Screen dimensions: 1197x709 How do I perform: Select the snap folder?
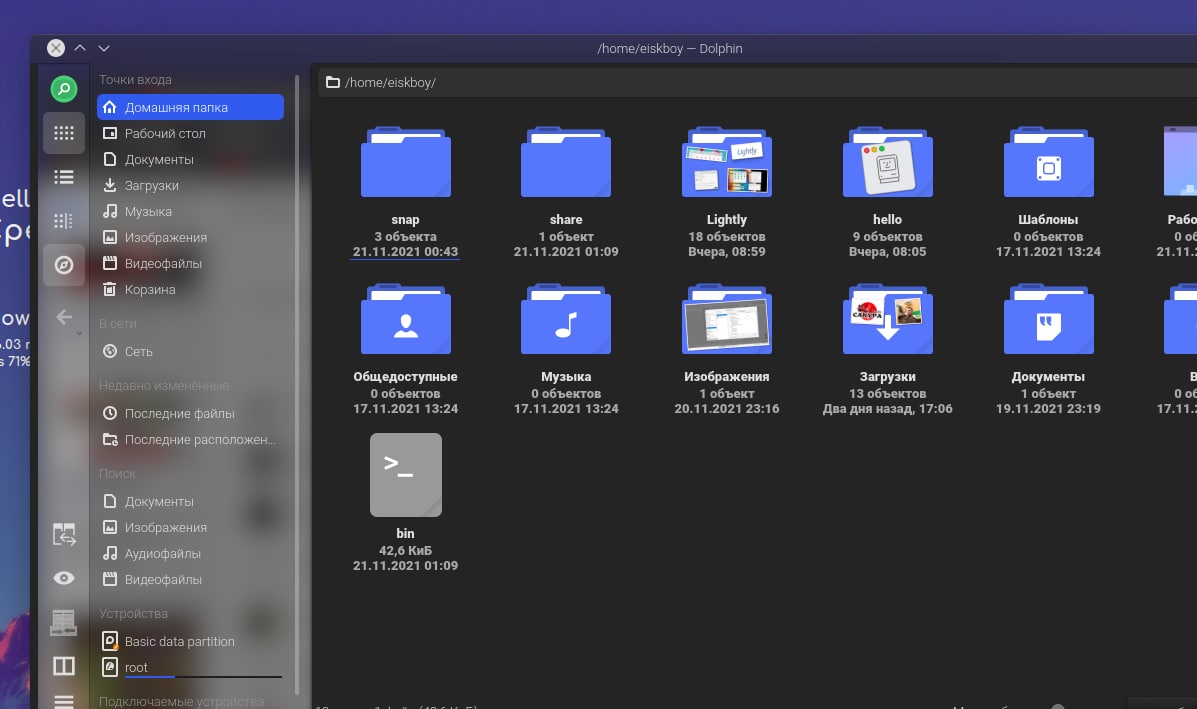[405, 192]
